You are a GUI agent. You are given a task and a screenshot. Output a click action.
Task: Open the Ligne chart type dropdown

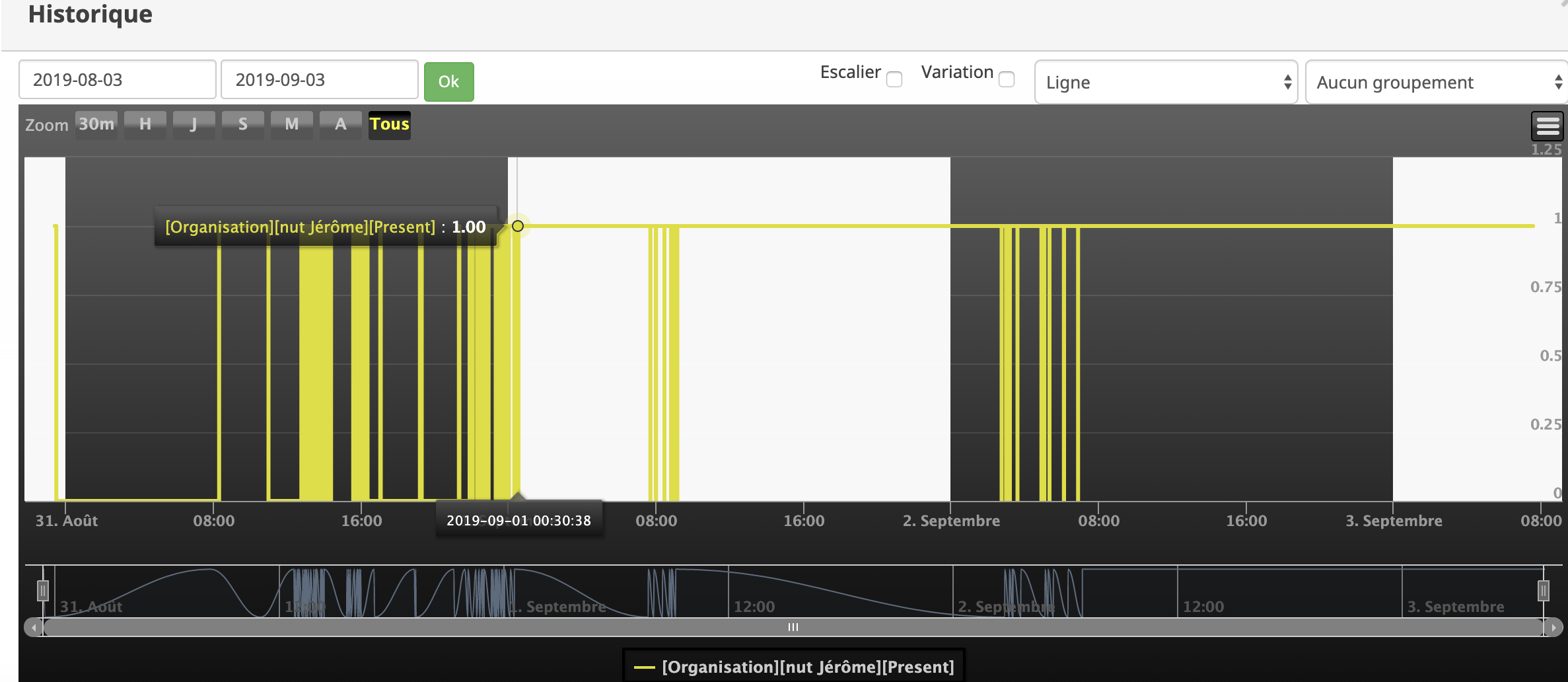1166,82
